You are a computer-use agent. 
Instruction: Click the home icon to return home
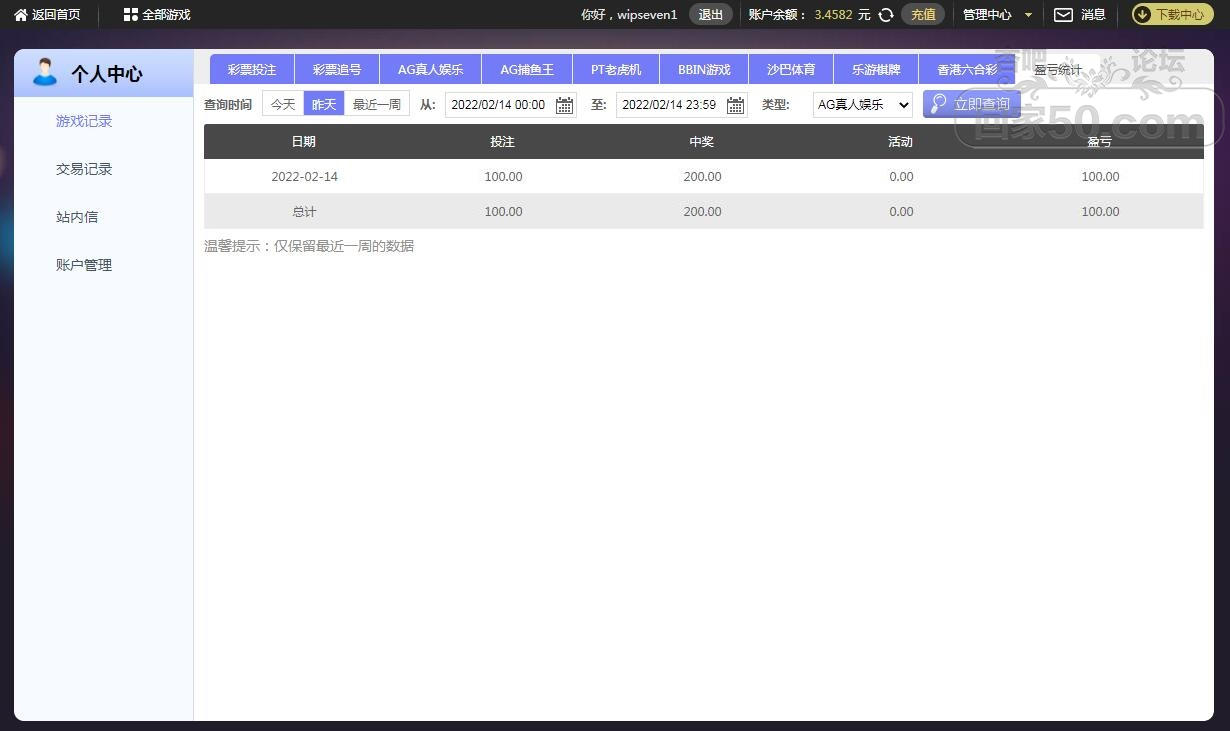tap(20, 15)
